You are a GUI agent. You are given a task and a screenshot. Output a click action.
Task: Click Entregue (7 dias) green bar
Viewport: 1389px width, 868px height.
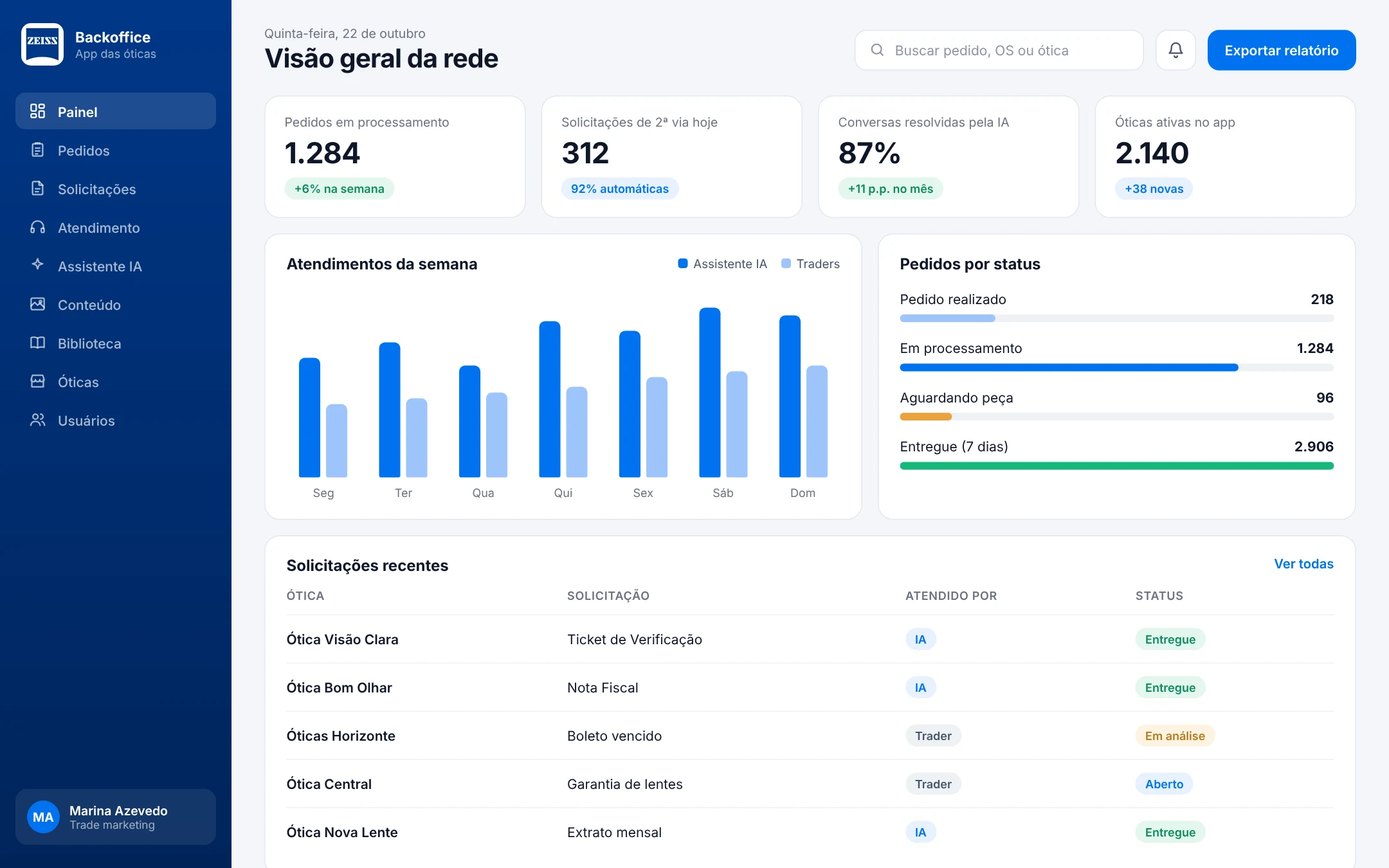pyautogui.click(x=1116, y=466)
